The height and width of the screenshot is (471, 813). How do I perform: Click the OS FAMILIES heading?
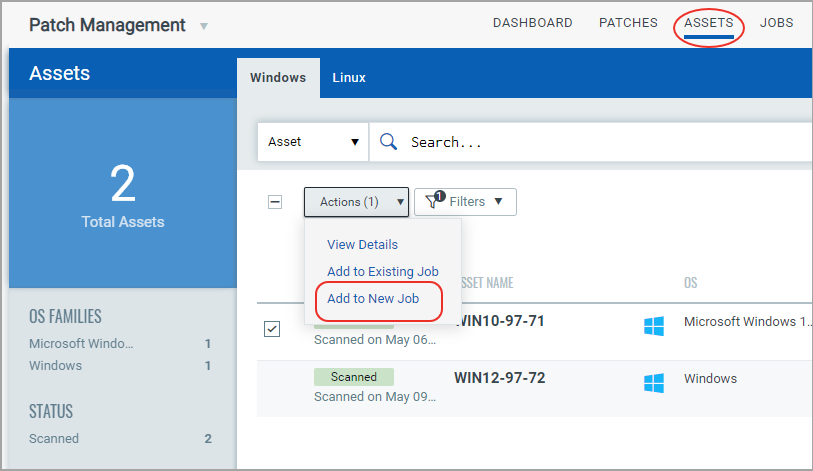(65, 316)
